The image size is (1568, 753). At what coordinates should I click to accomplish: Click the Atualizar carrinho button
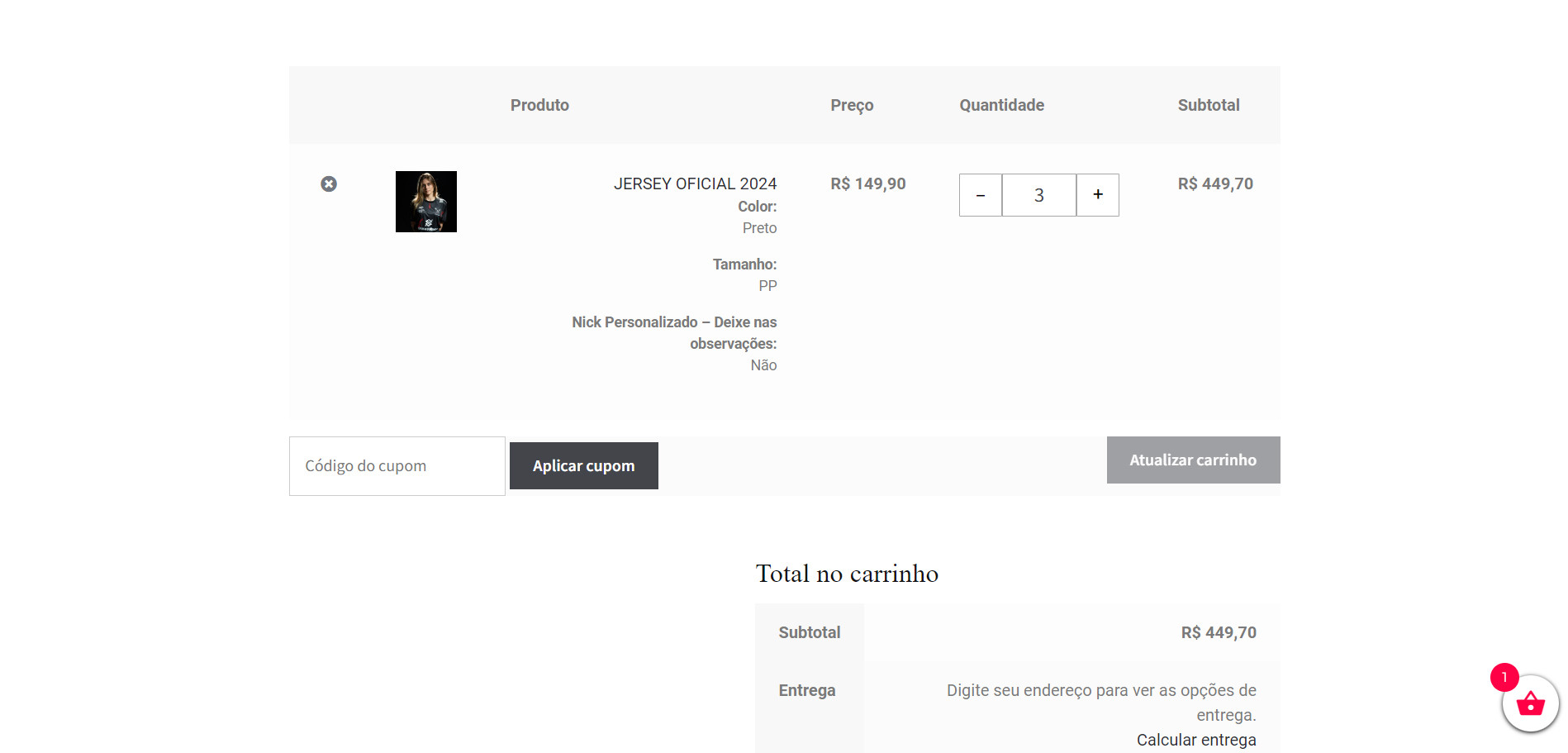click(x=1192, y=460)
